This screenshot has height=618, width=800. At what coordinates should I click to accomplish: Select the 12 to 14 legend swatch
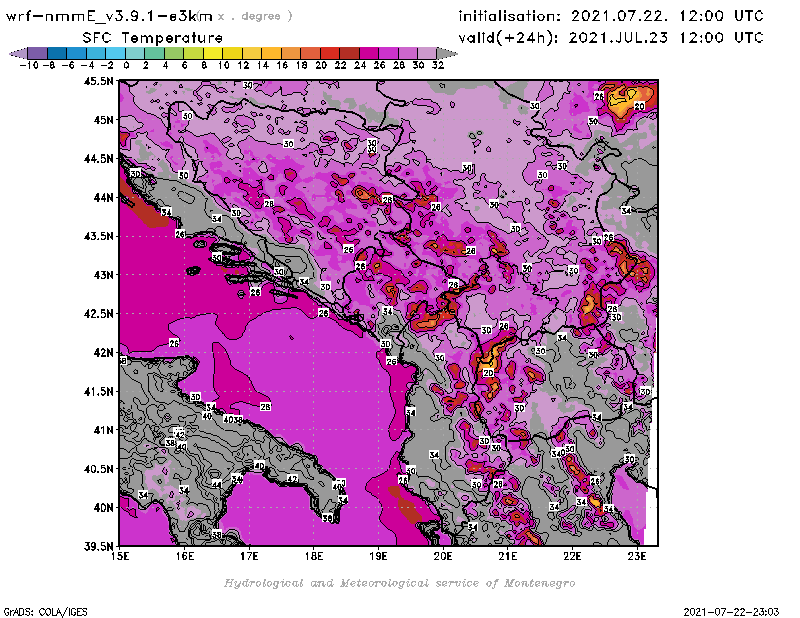pos(252,54)
